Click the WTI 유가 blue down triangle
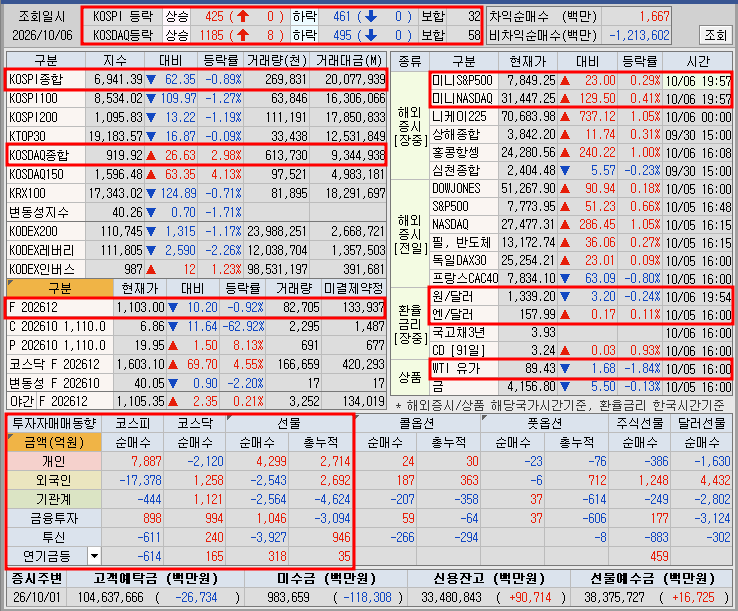Screen dimensions: 738x611 coord(565,369)
